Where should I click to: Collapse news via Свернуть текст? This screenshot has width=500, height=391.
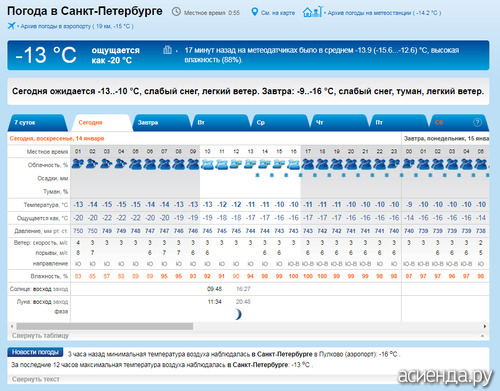pos(36,379)
